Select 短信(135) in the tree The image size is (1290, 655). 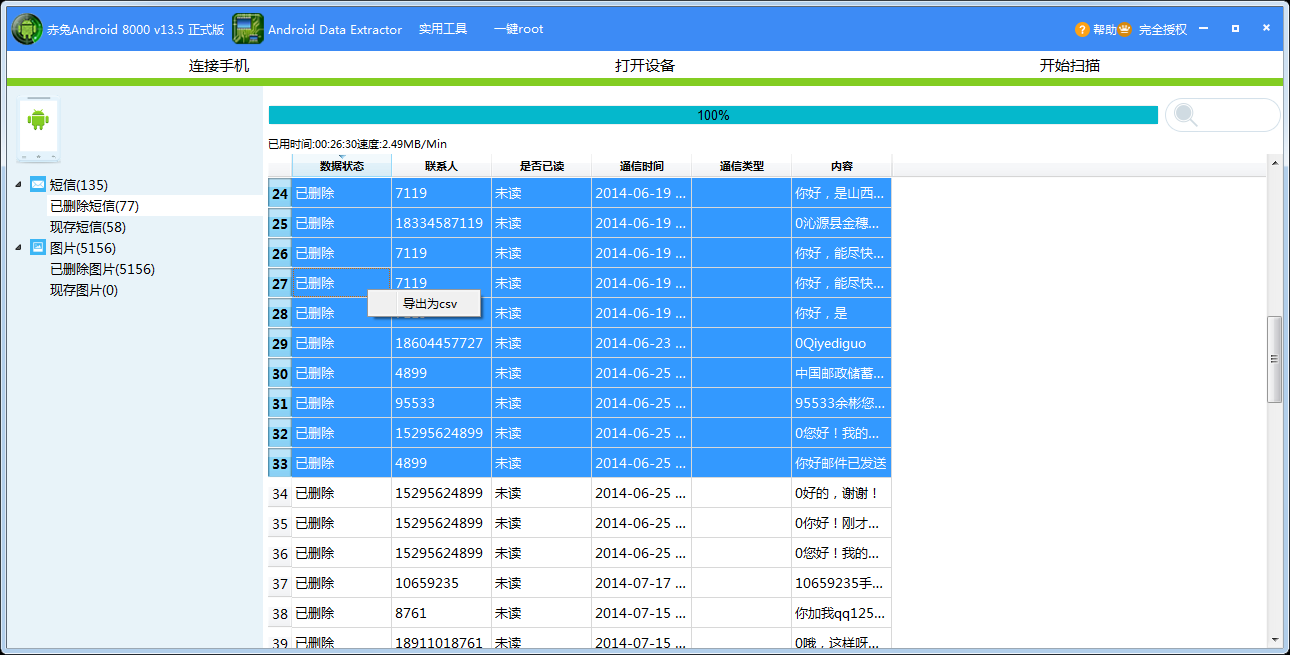coord(79,185)
